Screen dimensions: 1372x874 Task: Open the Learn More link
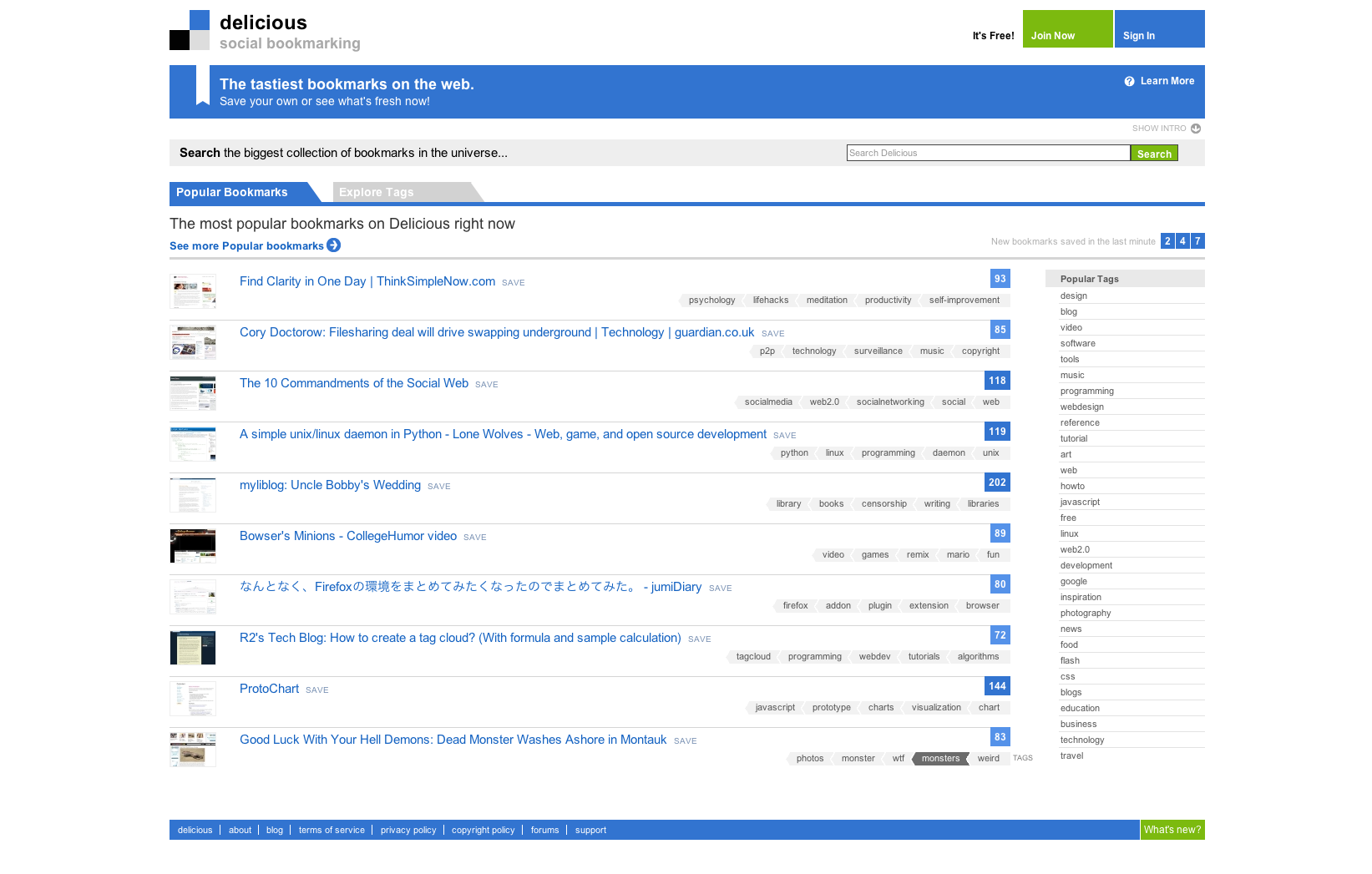click(x=1167, y=81)
